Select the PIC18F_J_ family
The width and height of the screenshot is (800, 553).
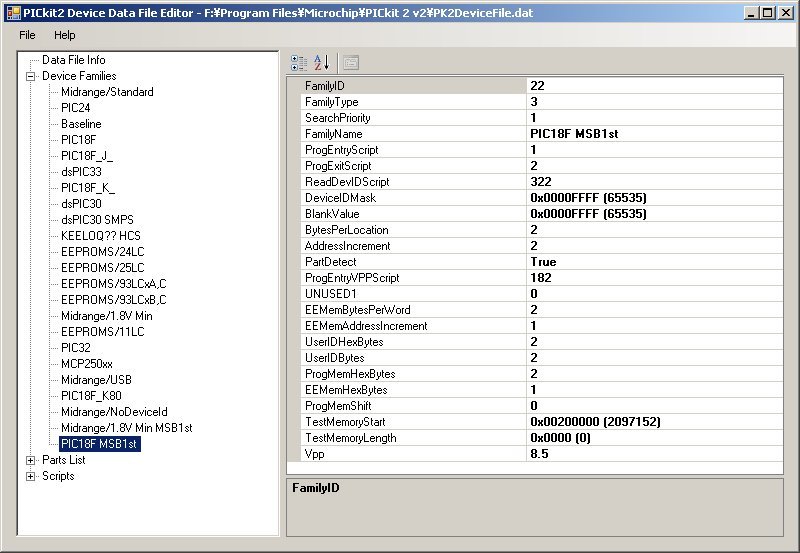click(87, 156)
